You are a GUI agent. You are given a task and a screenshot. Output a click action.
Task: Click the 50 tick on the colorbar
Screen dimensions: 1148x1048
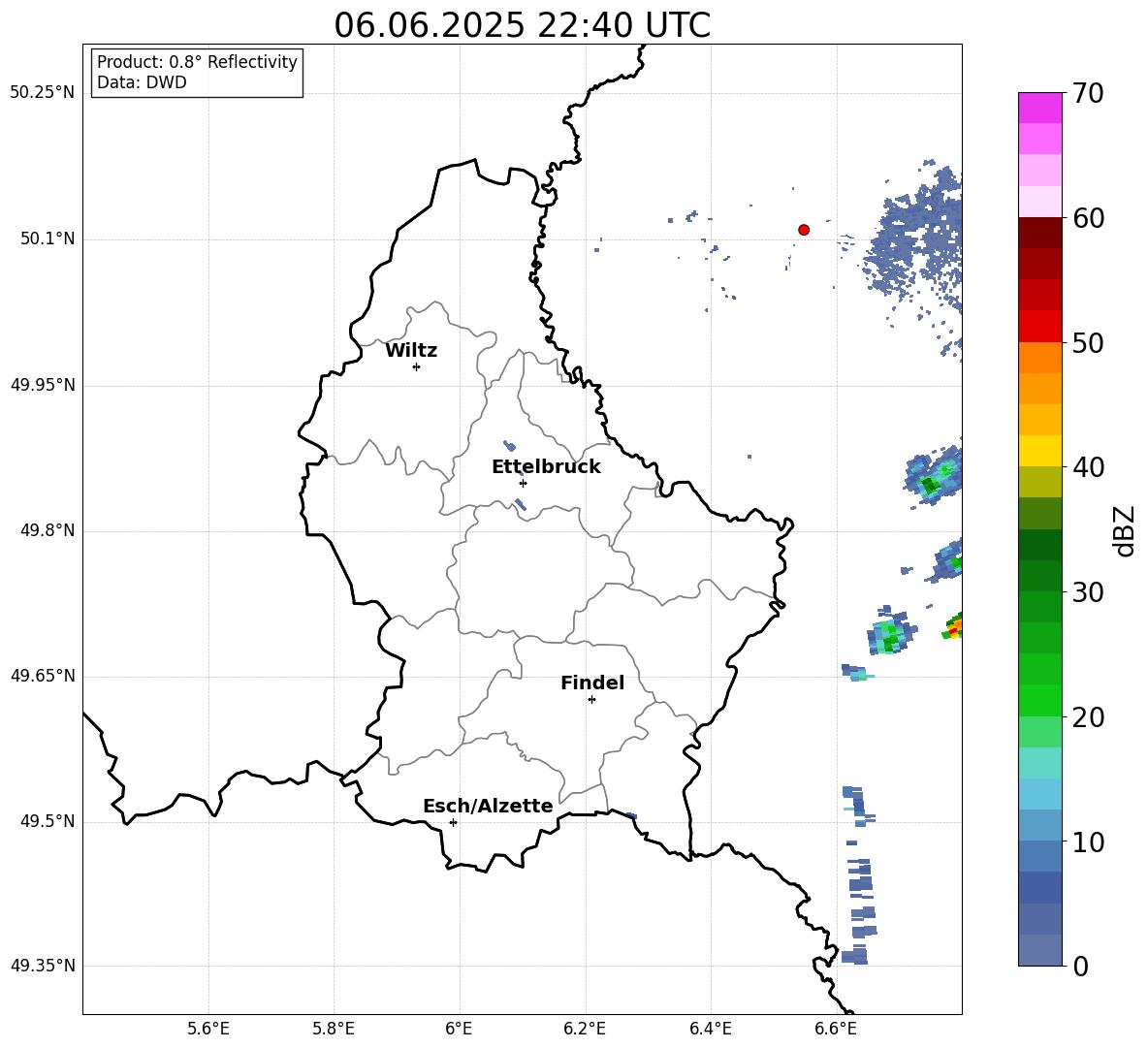pyautogui.click(x=1088, y=342)
